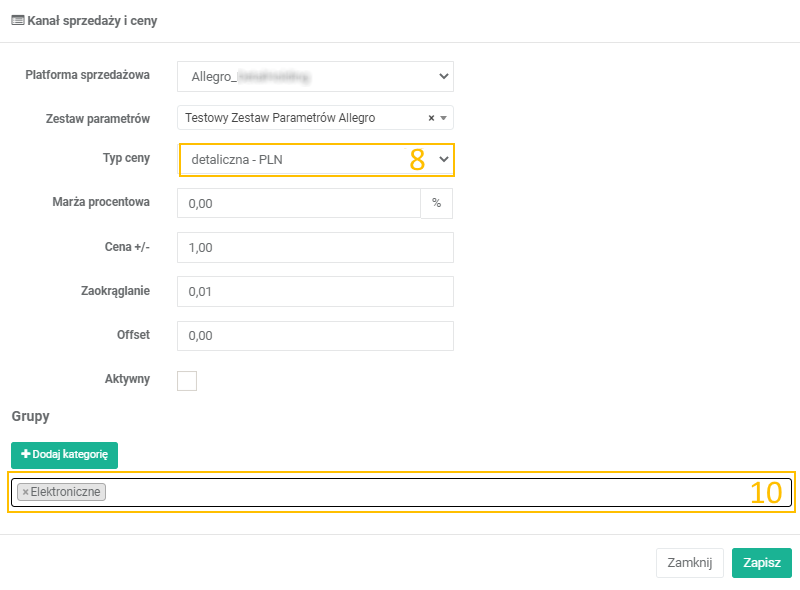This screenshot has width=800, height=590.
Task: Select the Zaokrąglanie input field
Action: [315, 291]
